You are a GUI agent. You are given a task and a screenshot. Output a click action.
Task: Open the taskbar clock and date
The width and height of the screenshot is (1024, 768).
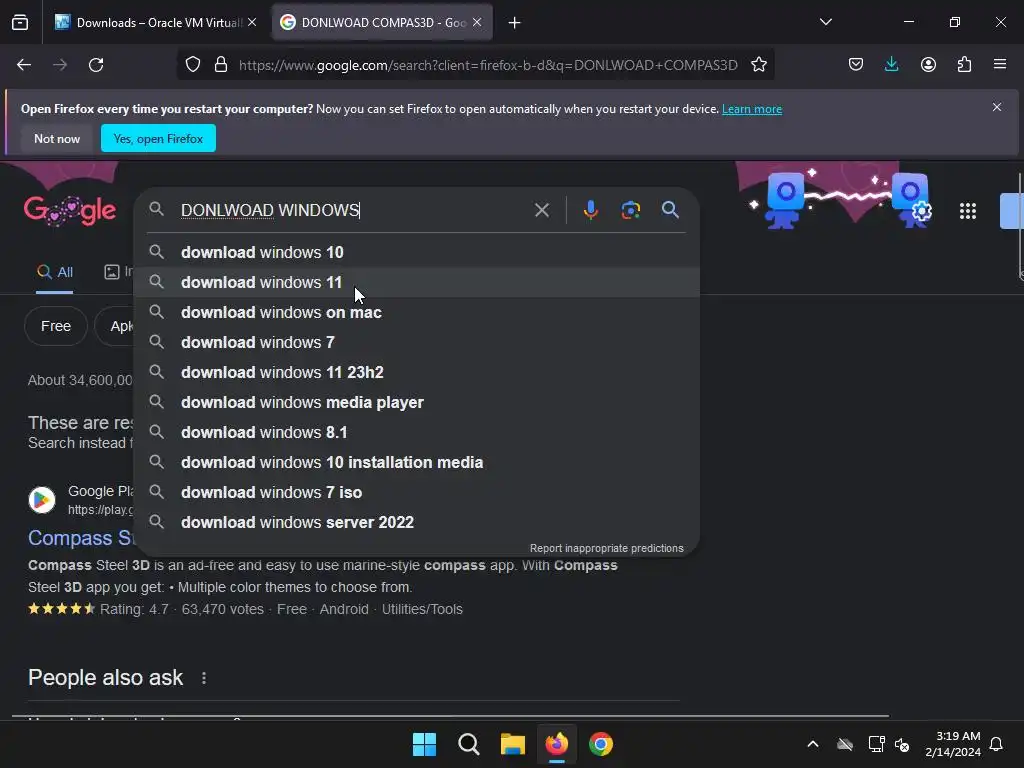tap(953, 744)
